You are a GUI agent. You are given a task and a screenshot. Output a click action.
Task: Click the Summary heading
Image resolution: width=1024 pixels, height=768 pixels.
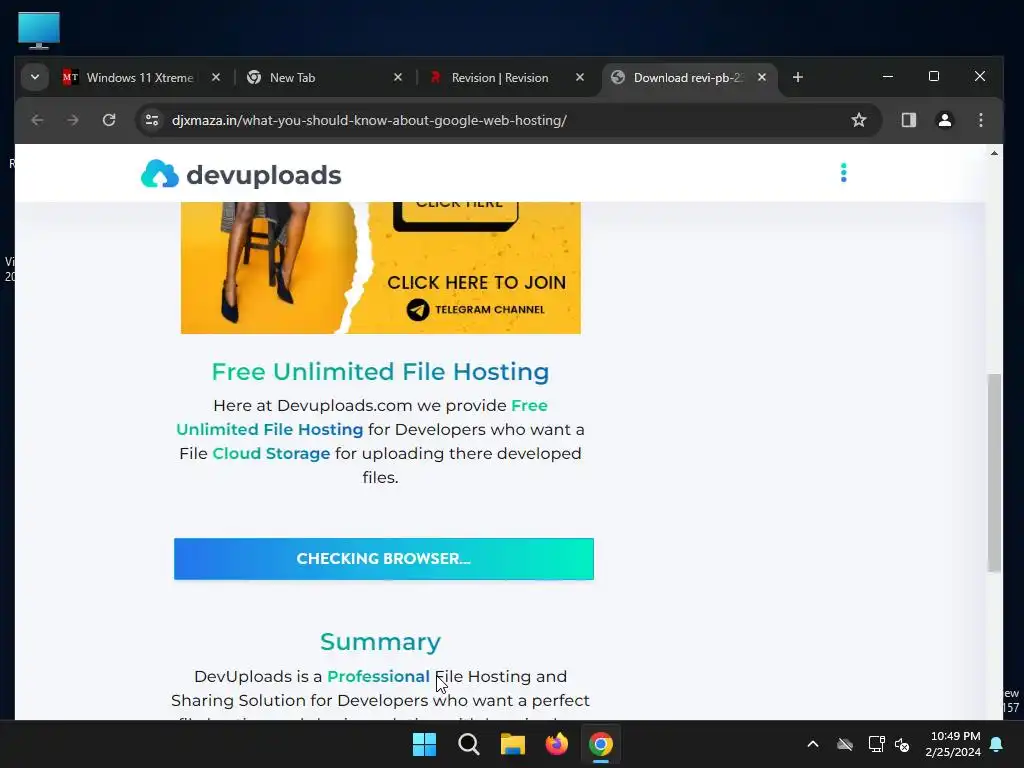pyautogui.click(x=380, y=642)
